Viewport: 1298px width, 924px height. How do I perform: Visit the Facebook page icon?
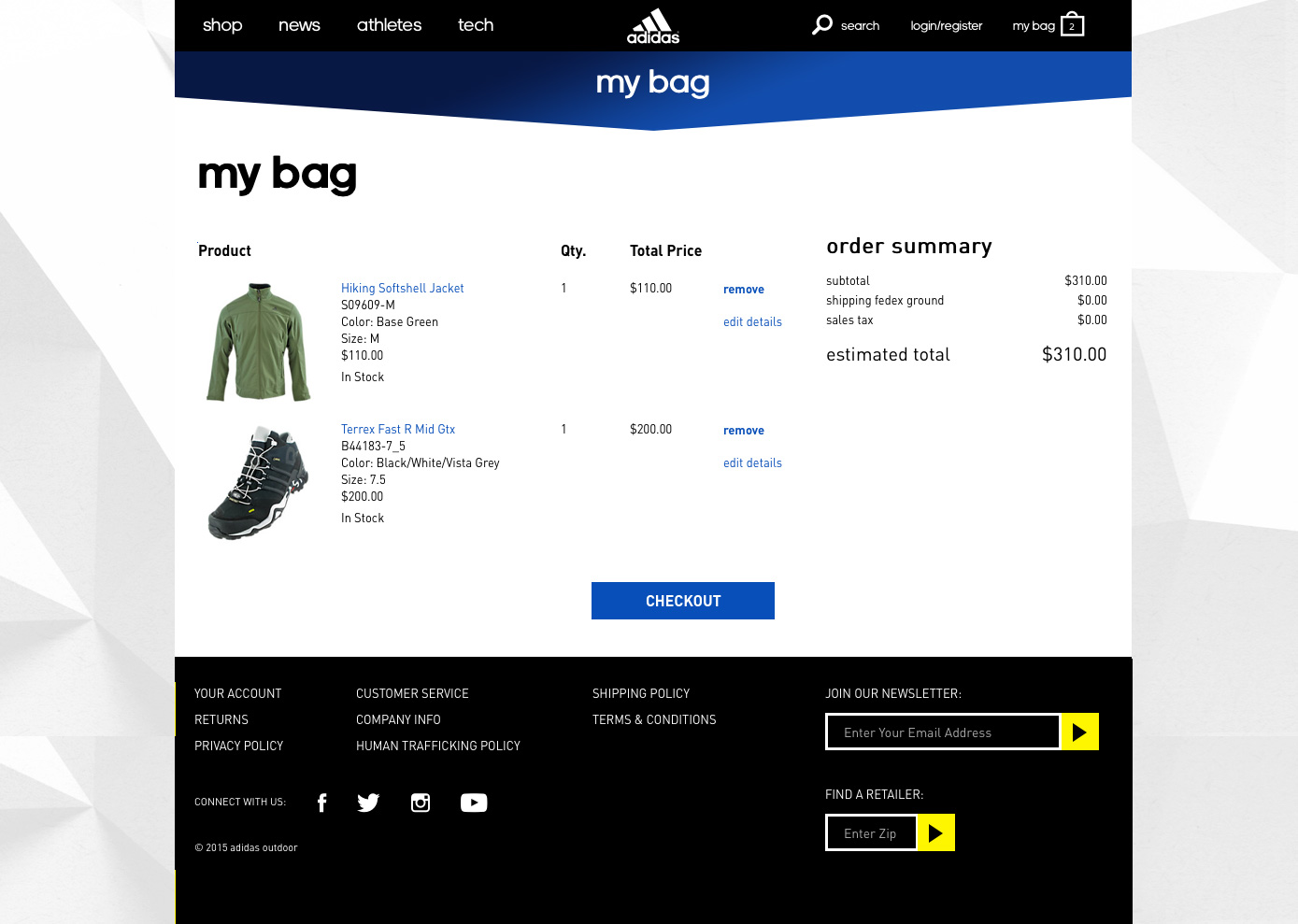pyautogui.click(x=321, y=803)
